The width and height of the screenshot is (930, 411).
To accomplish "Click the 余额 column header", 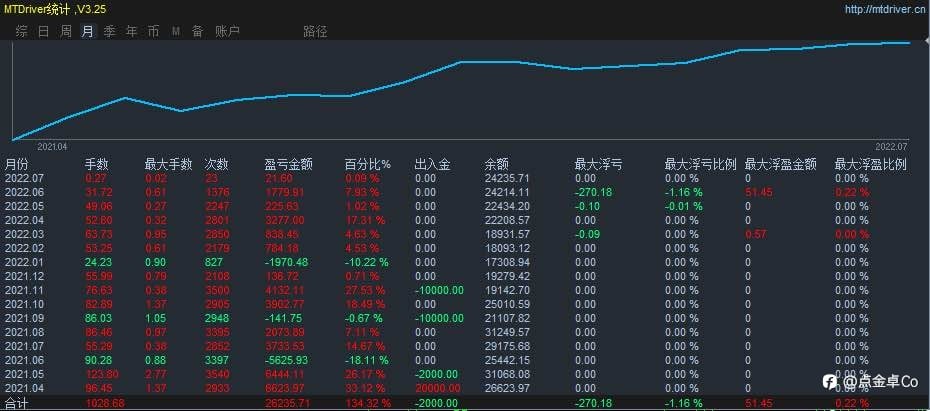I will click(496, 164).
